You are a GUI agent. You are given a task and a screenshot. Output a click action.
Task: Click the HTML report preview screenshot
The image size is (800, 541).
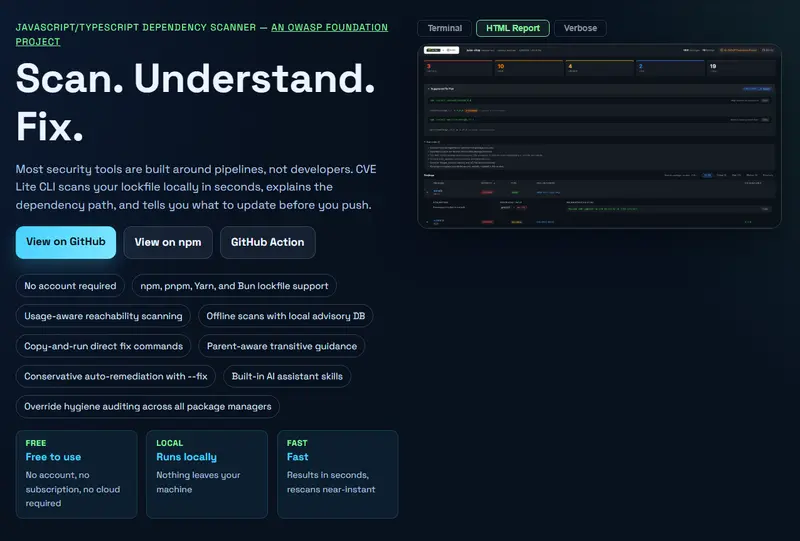coord(599,136)
